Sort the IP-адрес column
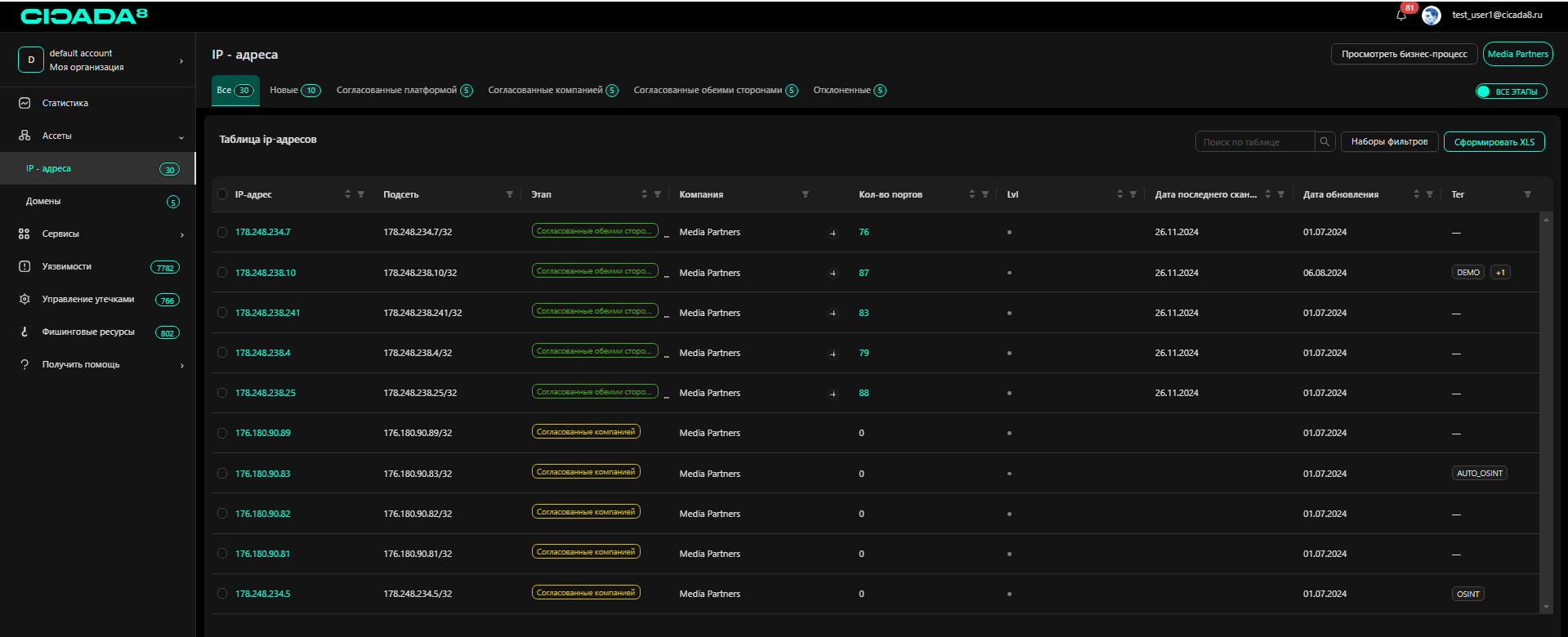Screen dimensions: 1568x637 [x=348, y=194]
